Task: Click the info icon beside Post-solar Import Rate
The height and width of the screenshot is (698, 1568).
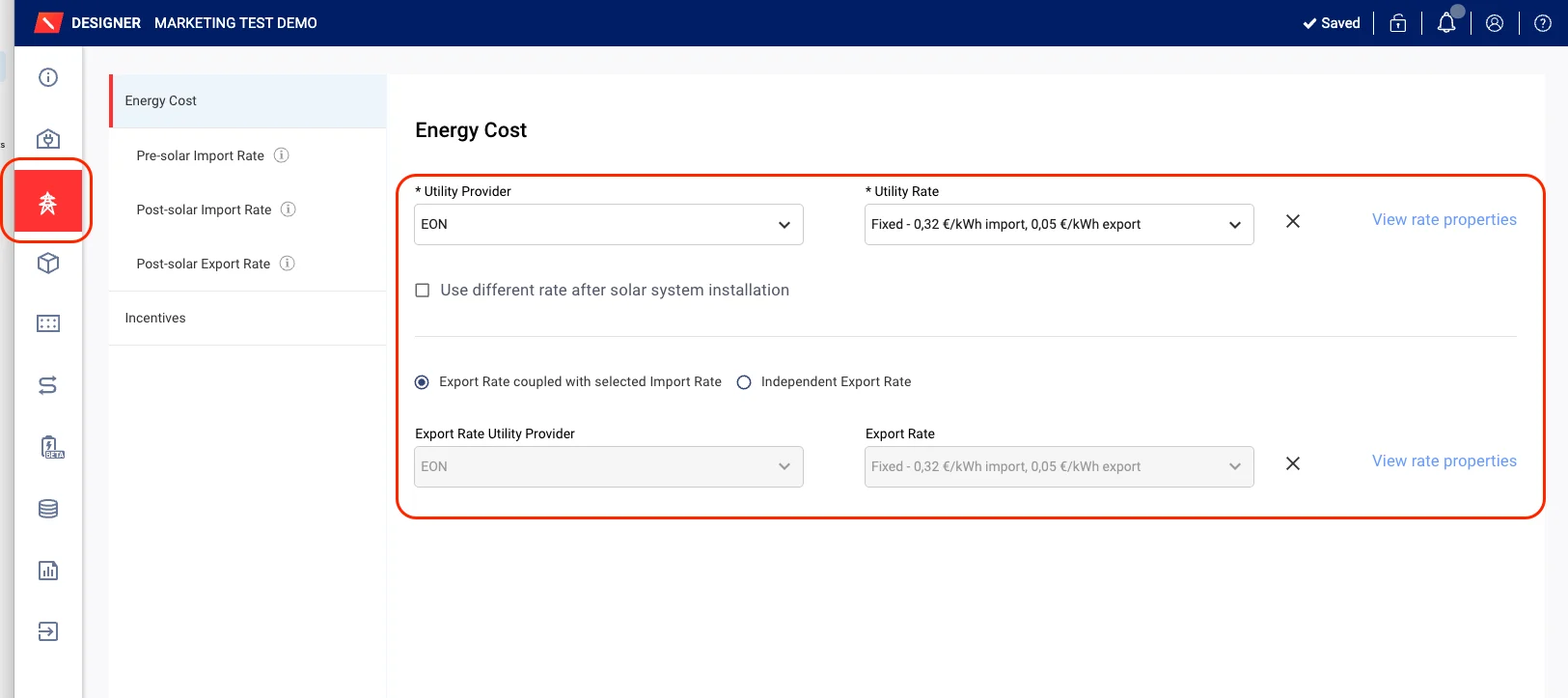Action: point(289,209)
